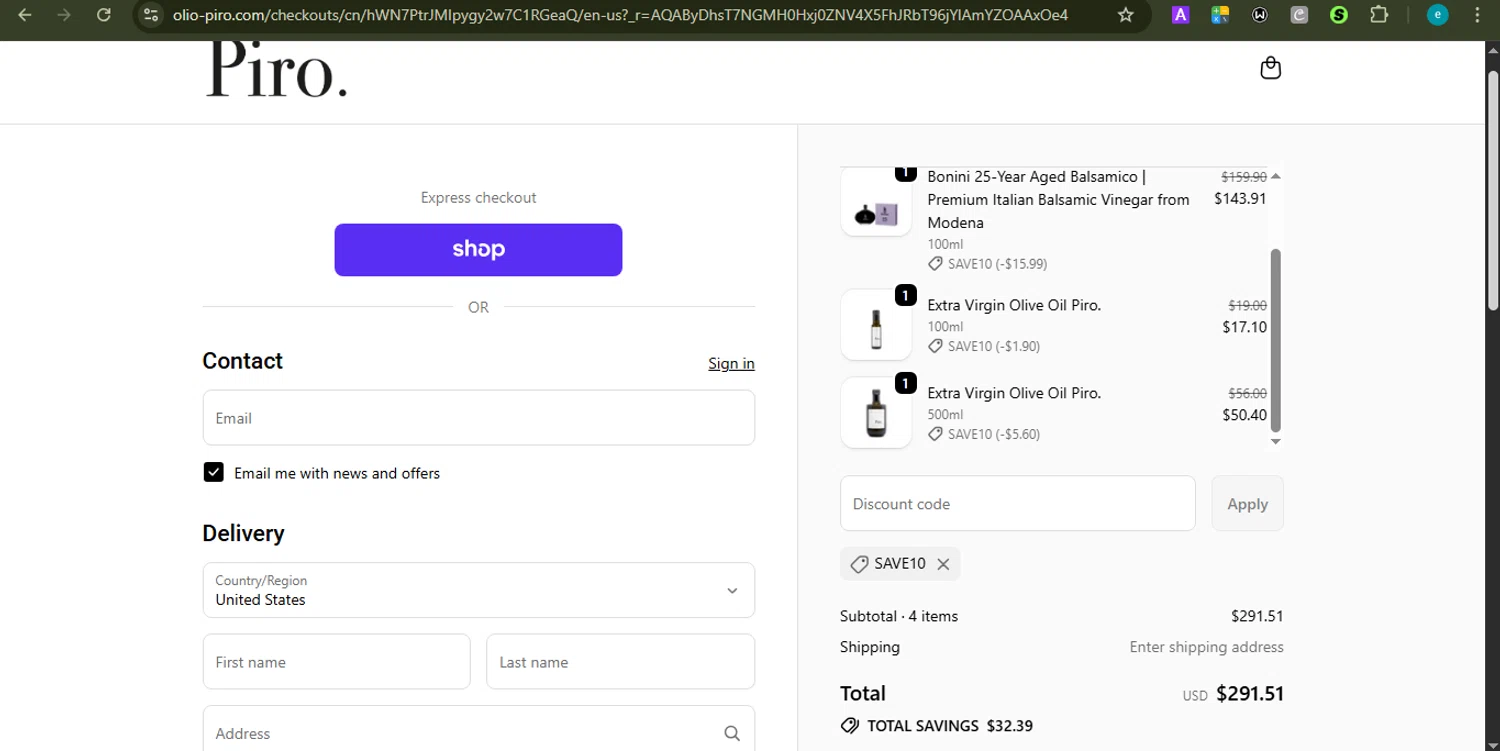Click the Total Savings tag icon
This screenshot has width=1500, height=751.
tap(850, 726)
